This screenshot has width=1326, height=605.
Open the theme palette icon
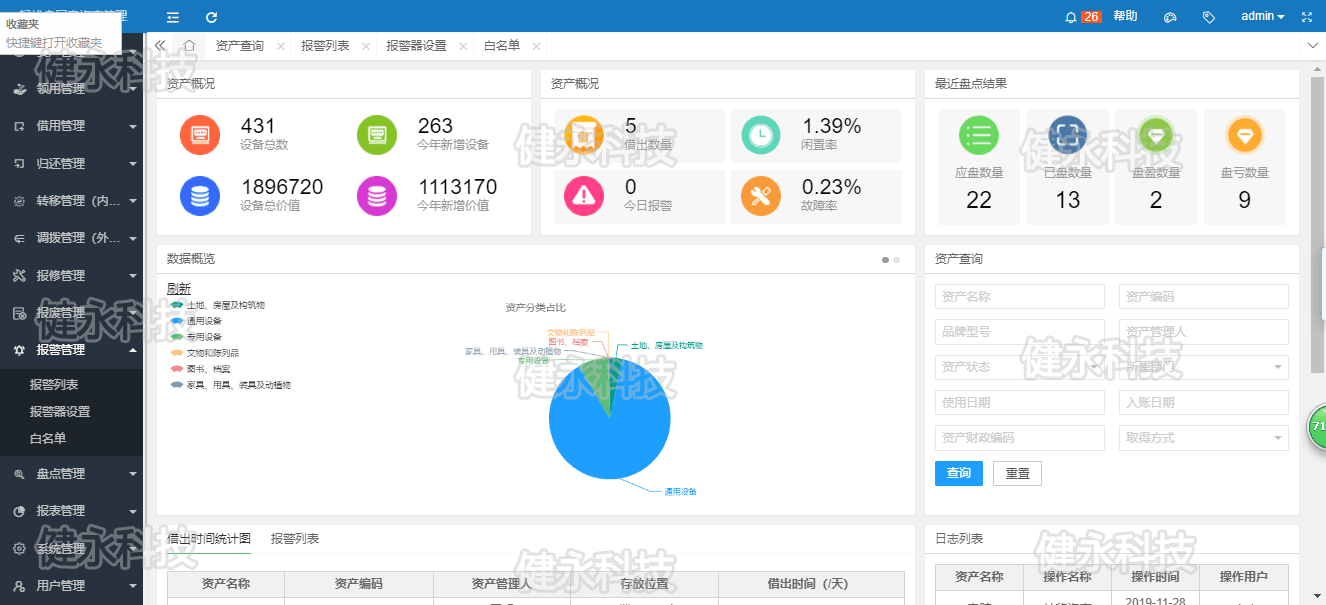pyautogui.click(x=1171, y=17)
